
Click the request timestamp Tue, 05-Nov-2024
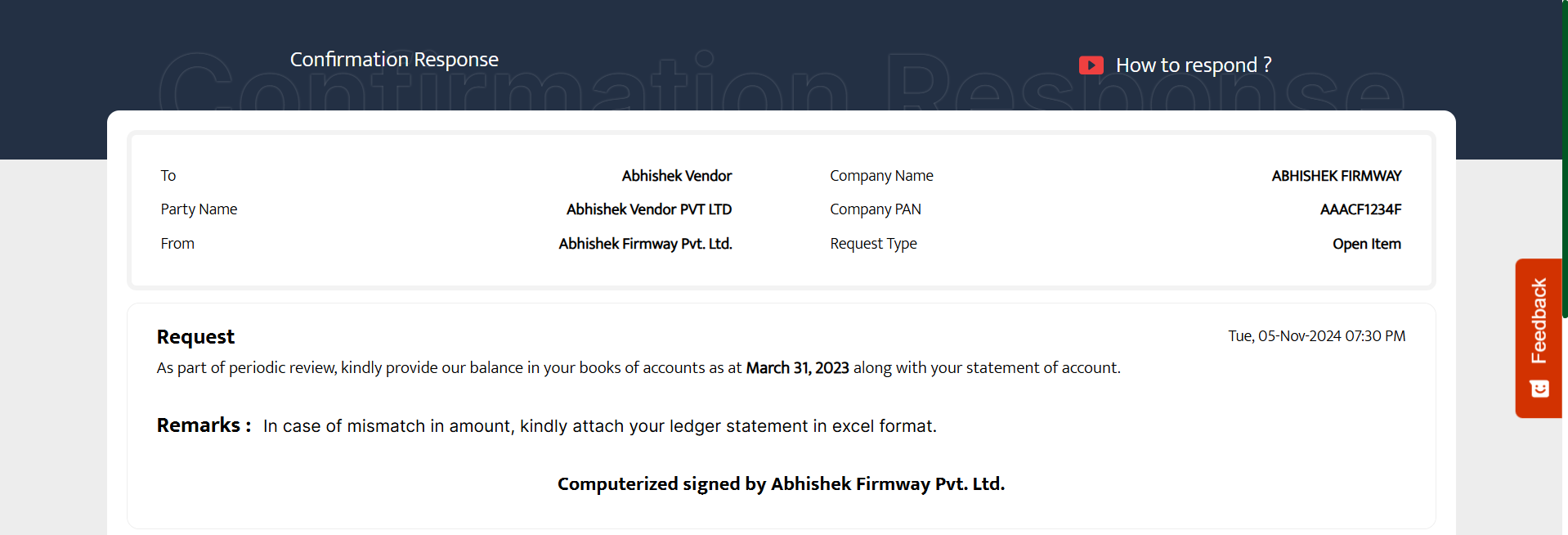(1316, 336)
